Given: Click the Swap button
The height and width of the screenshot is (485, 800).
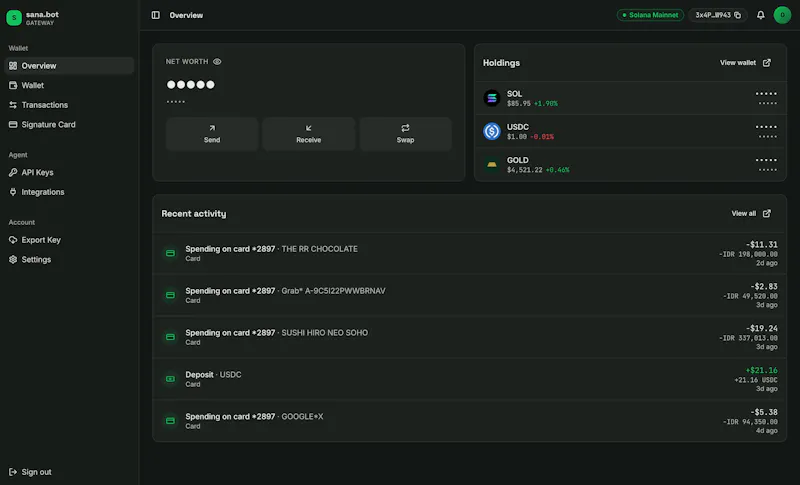Looking at the screenshot, I should pos(406,134).
